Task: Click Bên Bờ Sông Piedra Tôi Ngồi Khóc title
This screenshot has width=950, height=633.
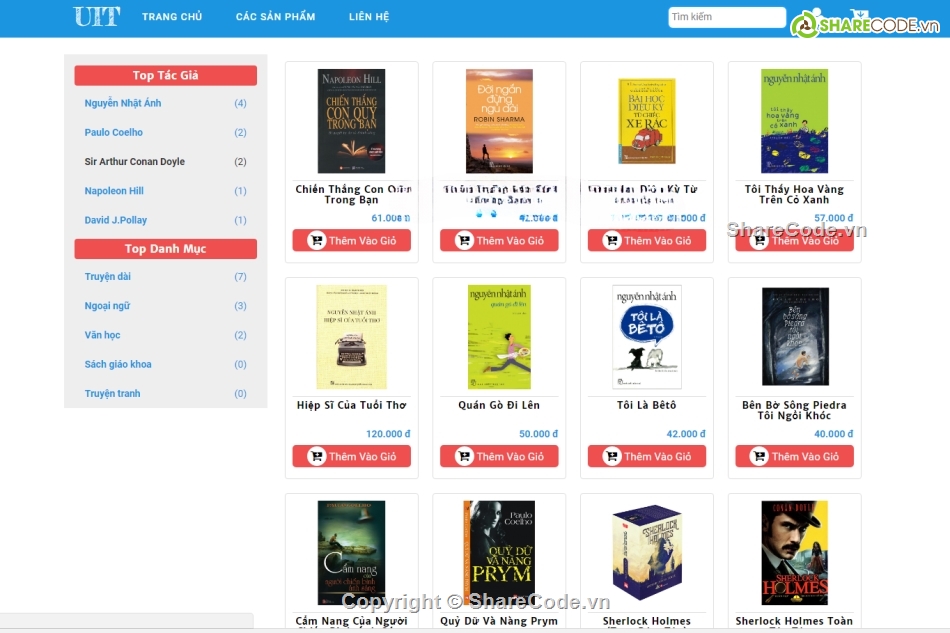Action: pyautogui.click(x=794, y=410)
